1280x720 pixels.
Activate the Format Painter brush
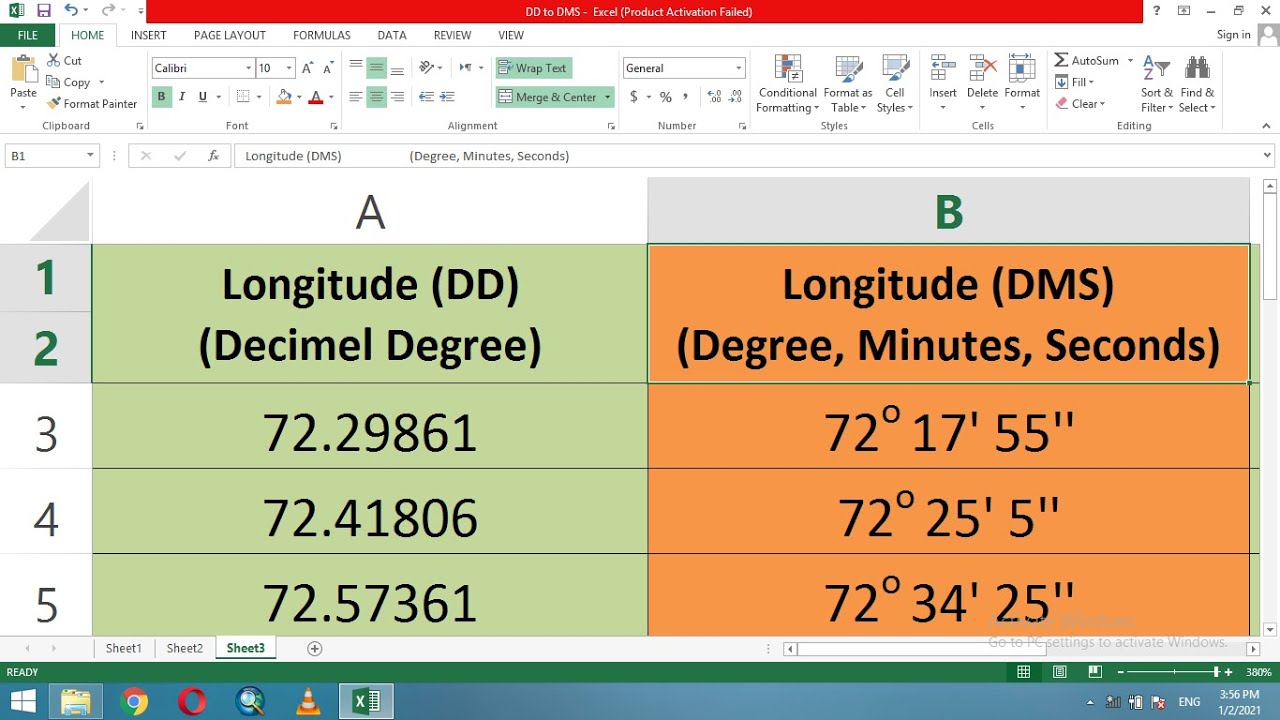54,104
